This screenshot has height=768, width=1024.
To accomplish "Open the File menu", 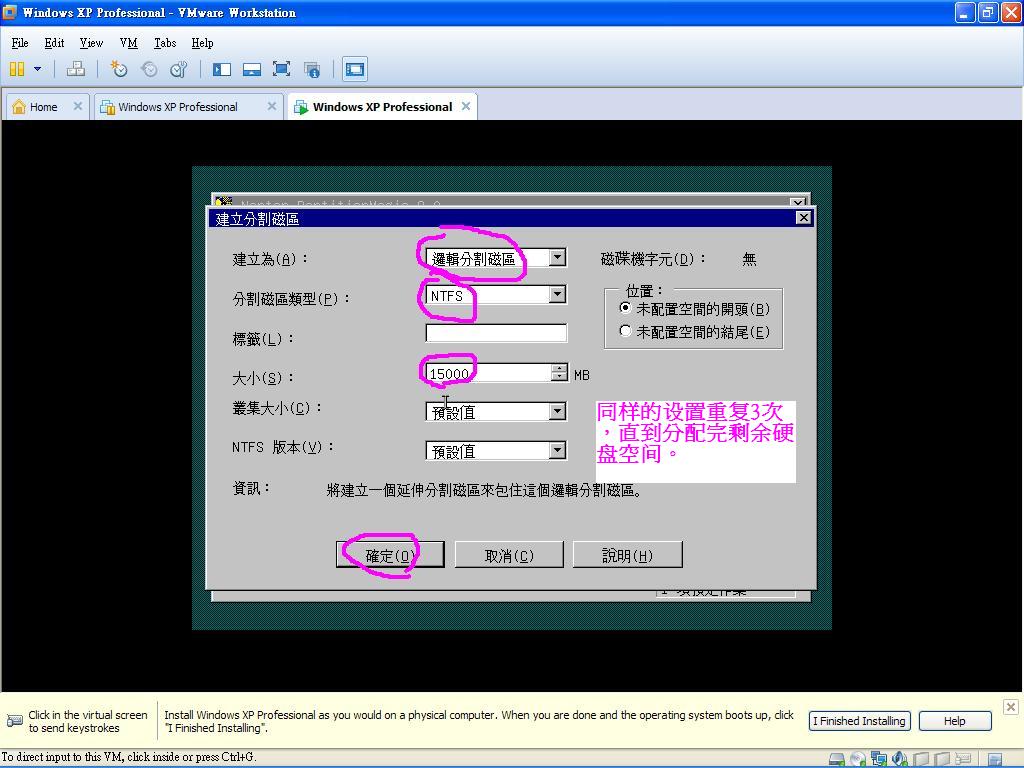I will point(20,43).
